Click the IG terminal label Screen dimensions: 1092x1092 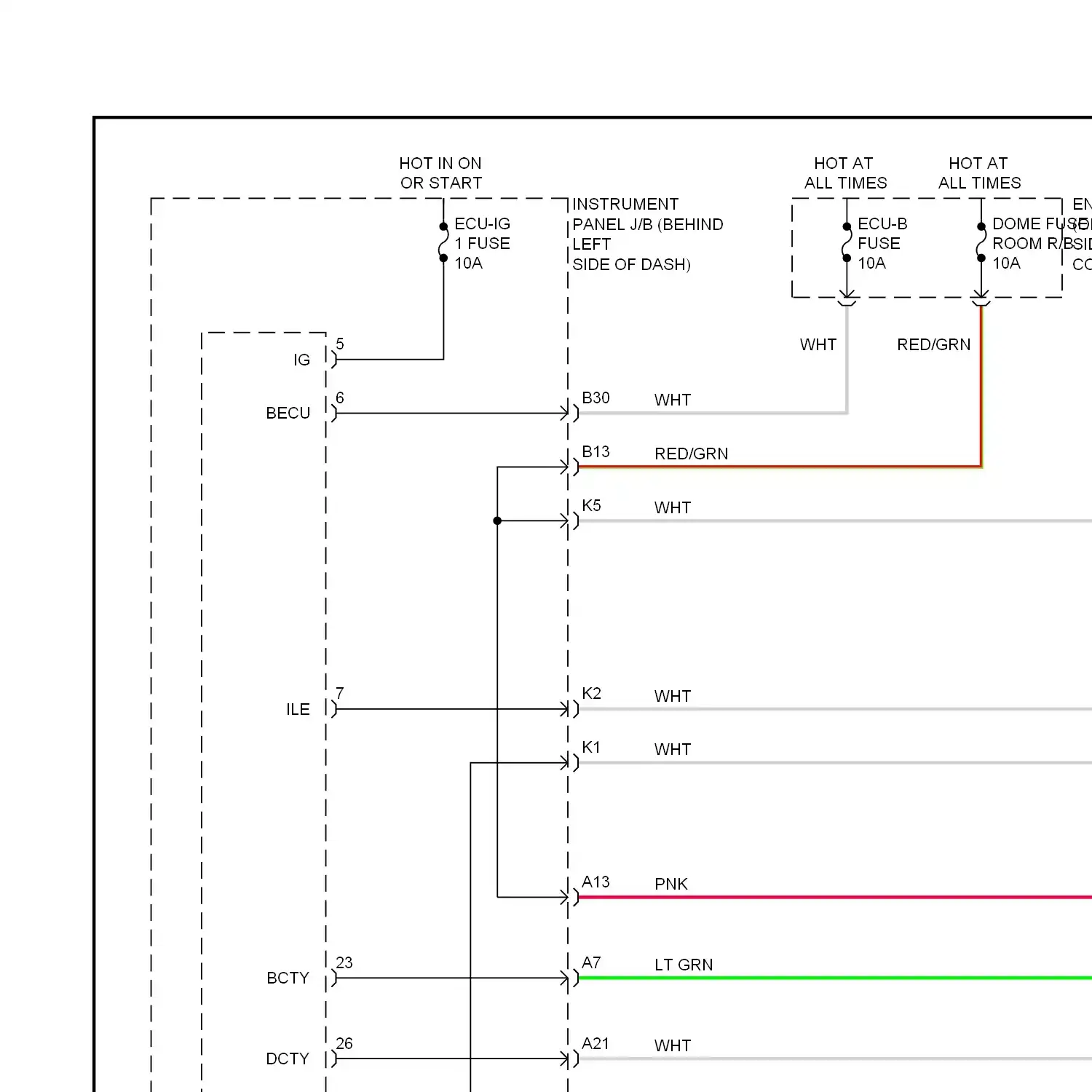301,360
